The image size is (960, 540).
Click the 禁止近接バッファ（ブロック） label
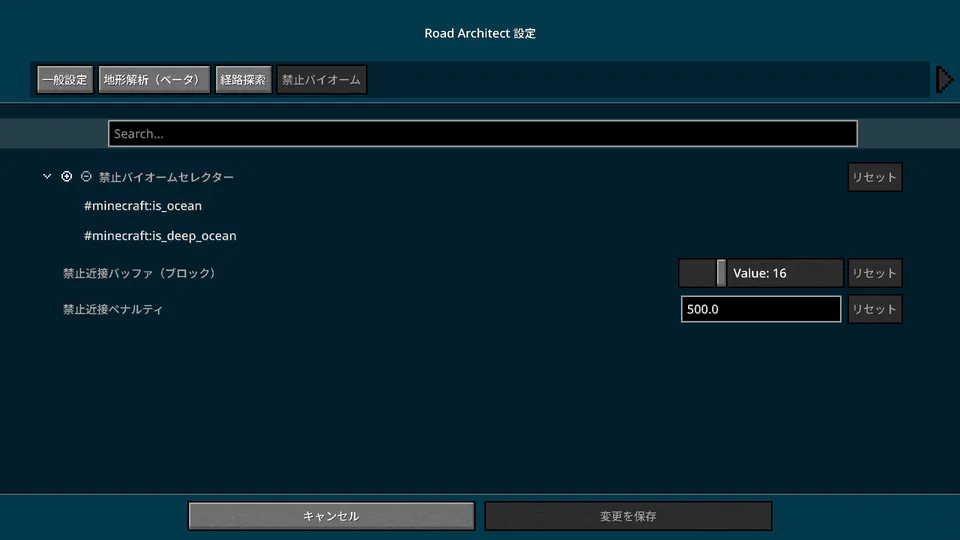[x=139, y=273]
